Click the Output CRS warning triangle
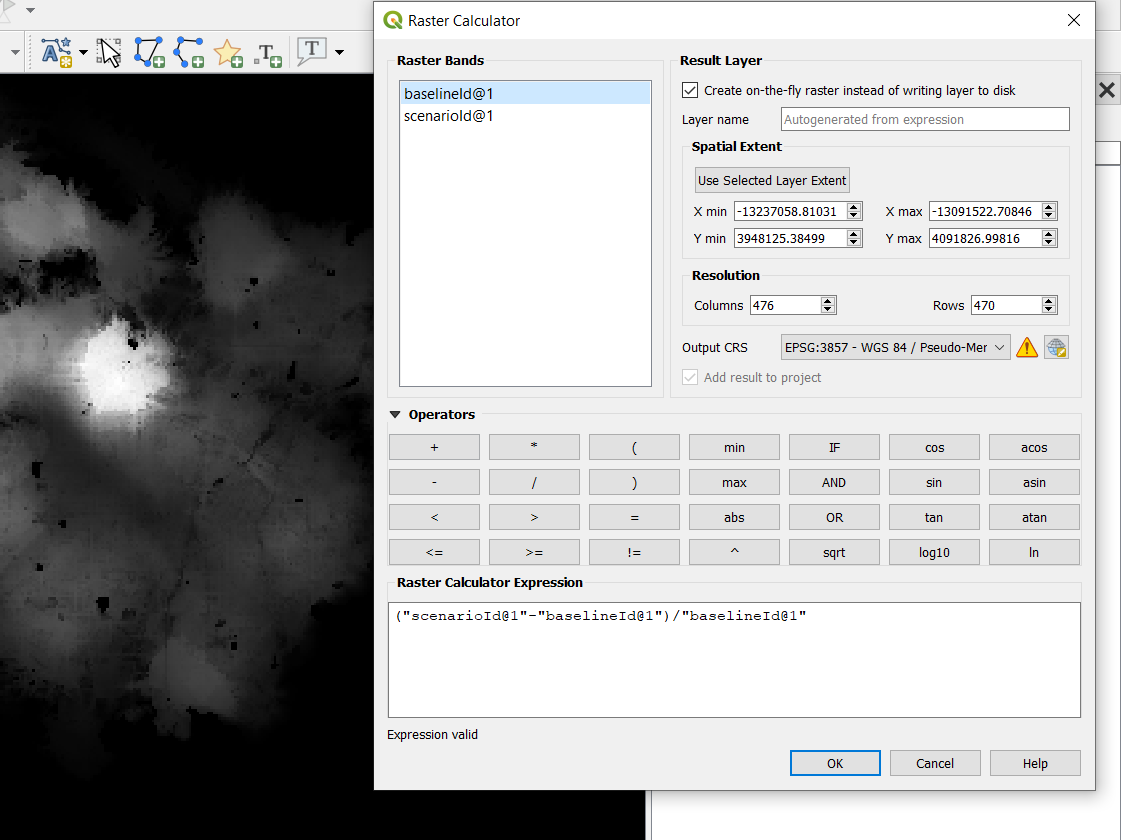 coord(1026,347)
